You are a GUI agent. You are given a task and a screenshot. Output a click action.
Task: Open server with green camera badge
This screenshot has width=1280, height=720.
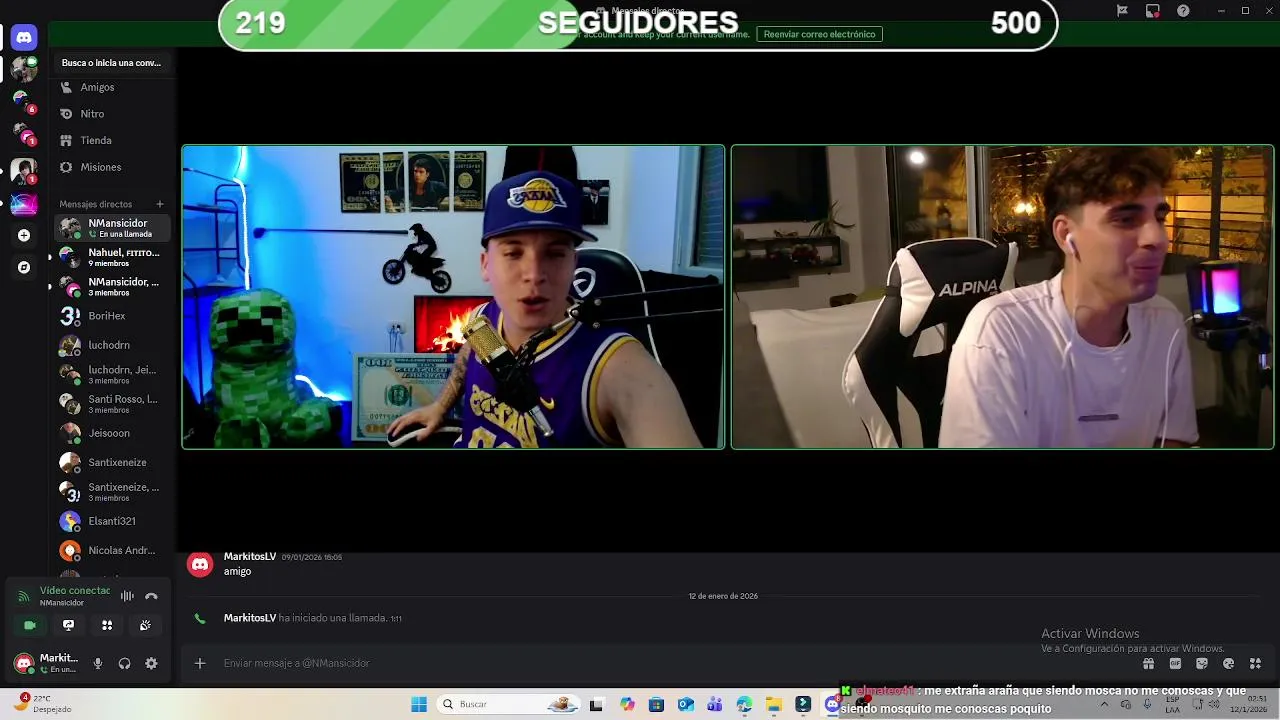click(x=24, y=69)
